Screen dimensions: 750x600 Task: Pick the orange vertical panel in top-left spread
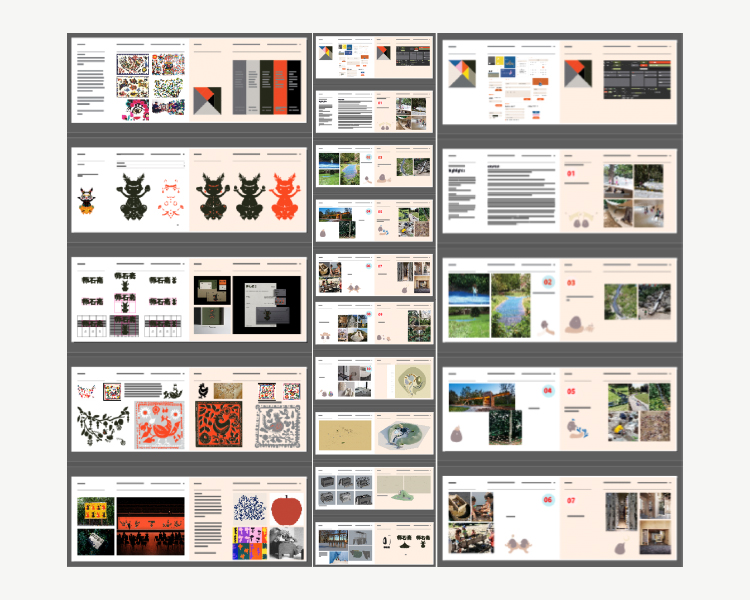tap(294, 87)
